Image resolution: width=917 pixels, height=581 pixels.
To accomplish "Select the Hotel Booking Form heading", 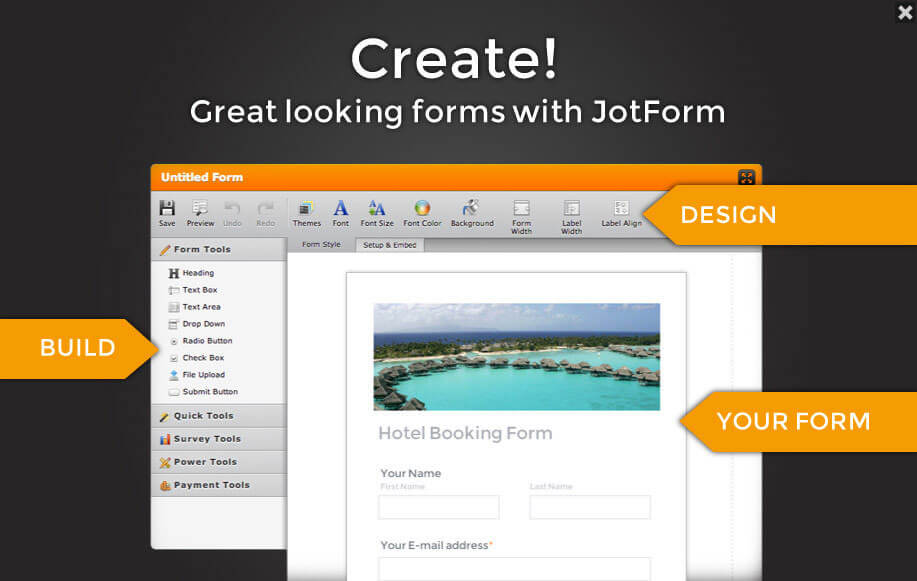I will [466, 433].
